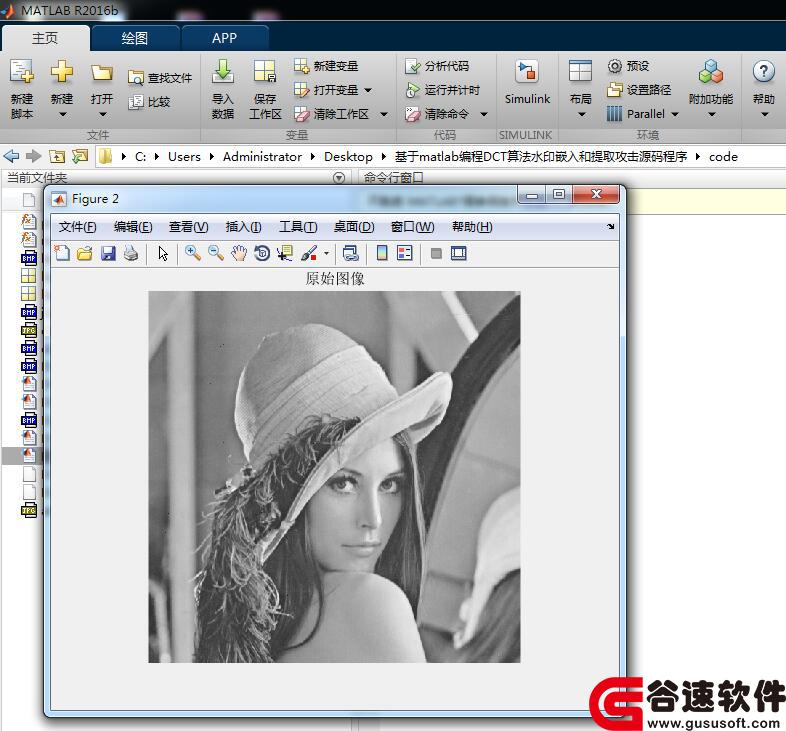Open Preferences (预设) gear

[629, 66]
